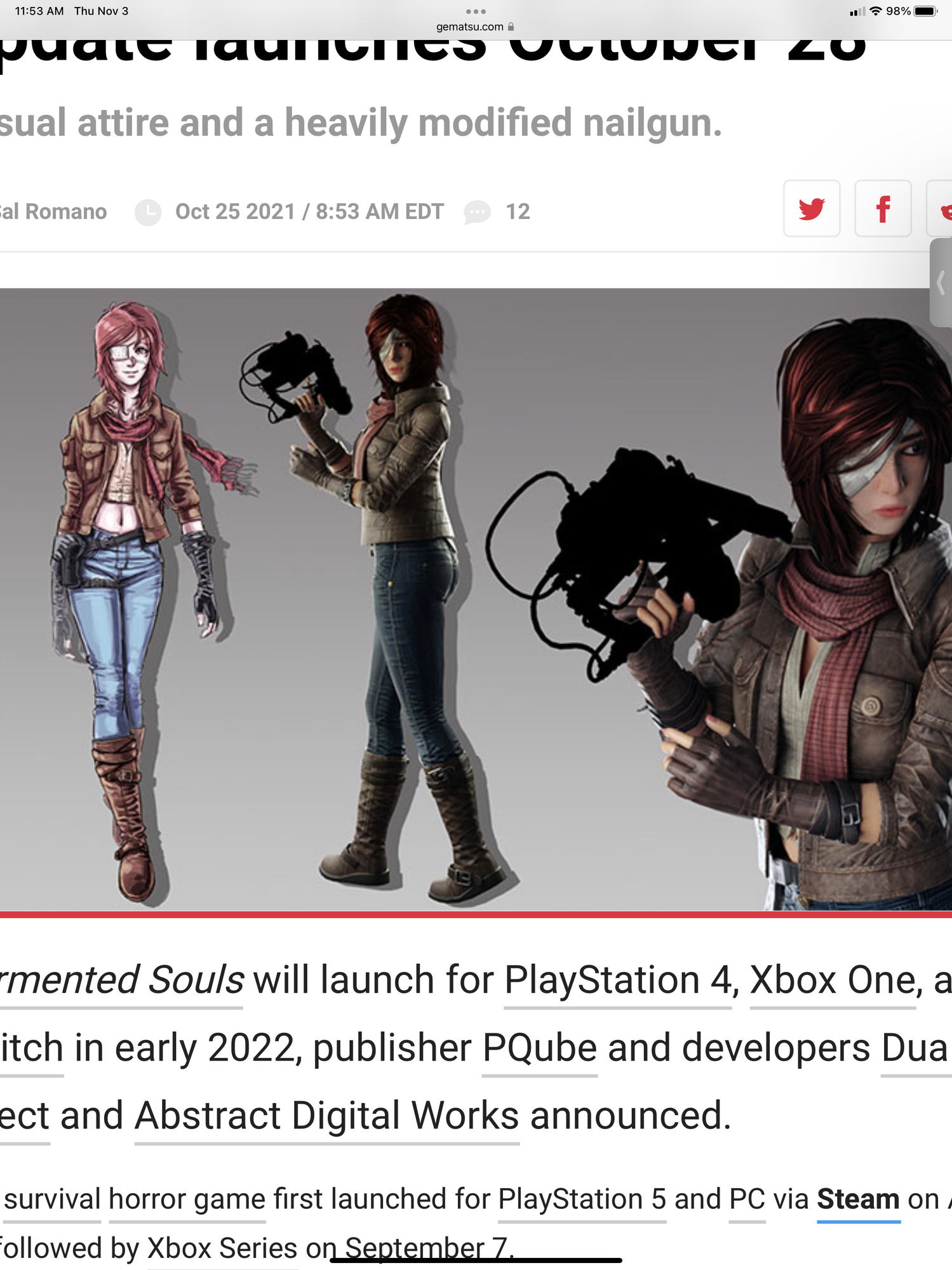Tap the lock icon beside gematsu.com

point(511,27)
